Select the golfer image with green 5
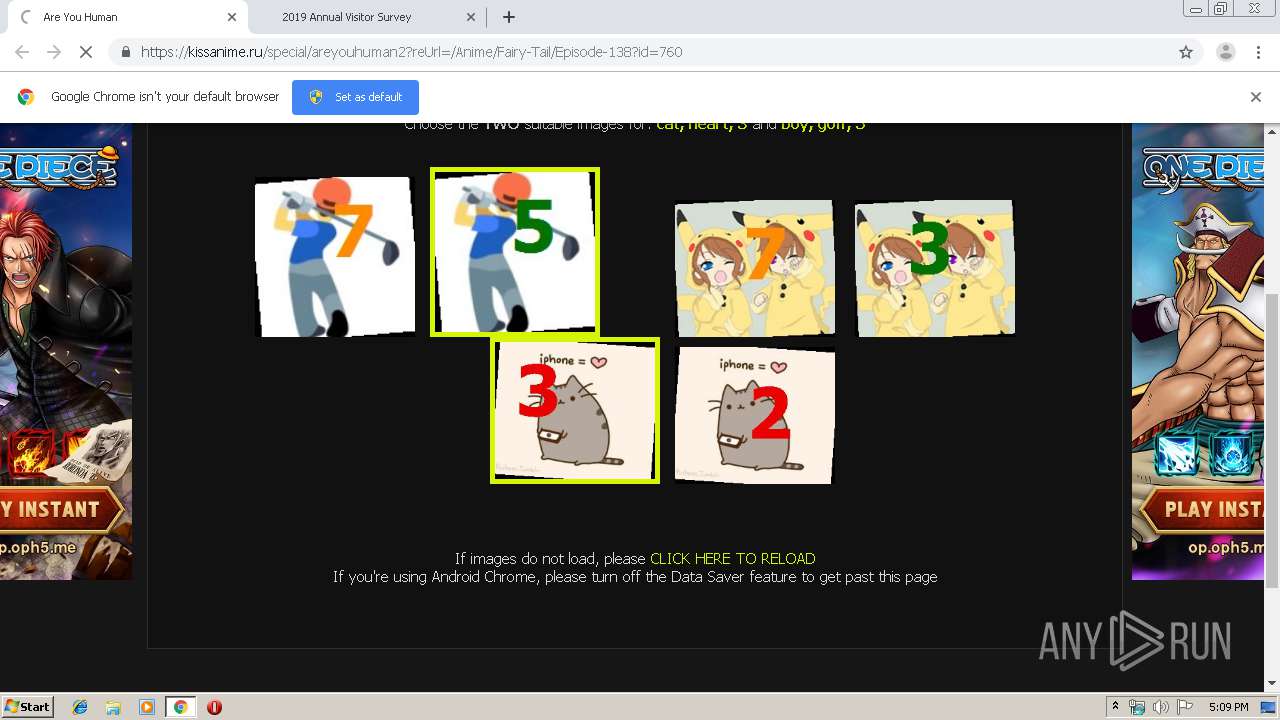Image resolution: width=1280 pixels, height=720 pixels. [x=515, y=252]
